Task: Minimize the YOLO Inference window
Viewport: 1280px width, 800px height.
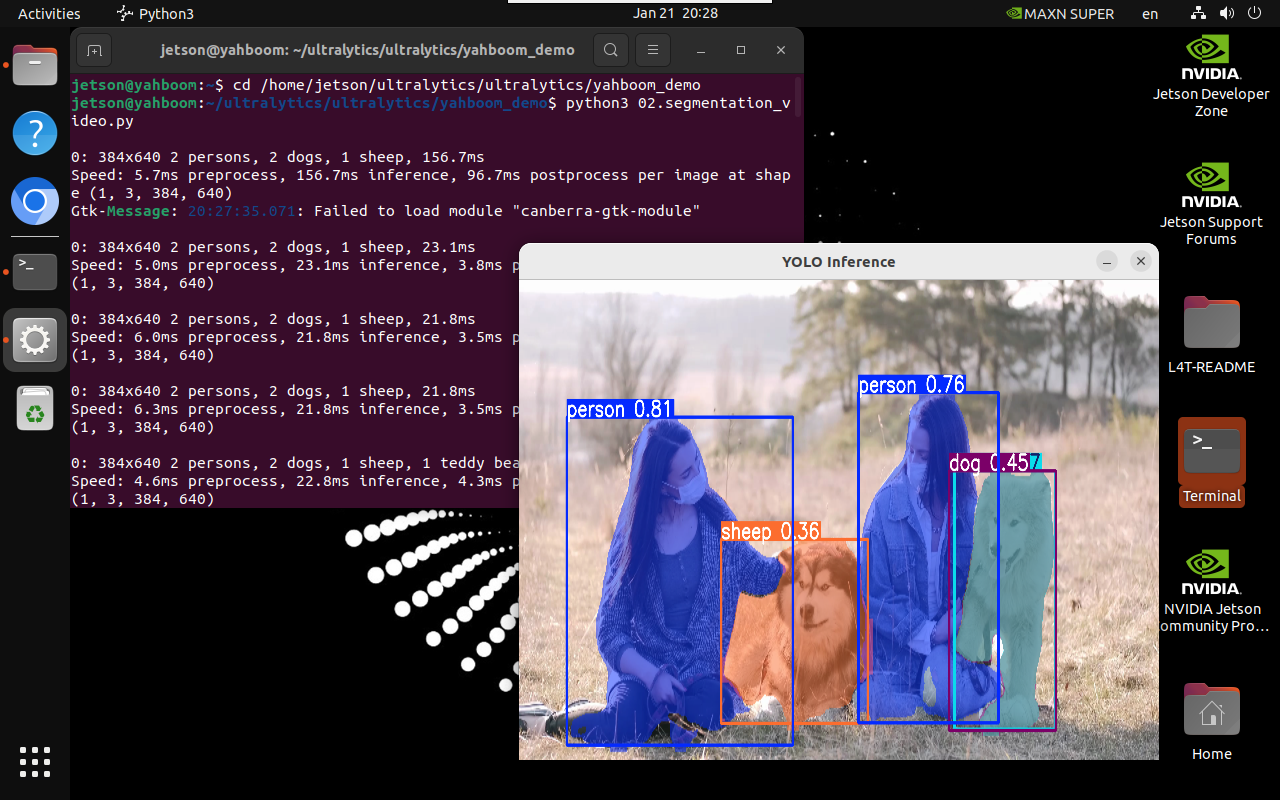Action: [1106, 261]
